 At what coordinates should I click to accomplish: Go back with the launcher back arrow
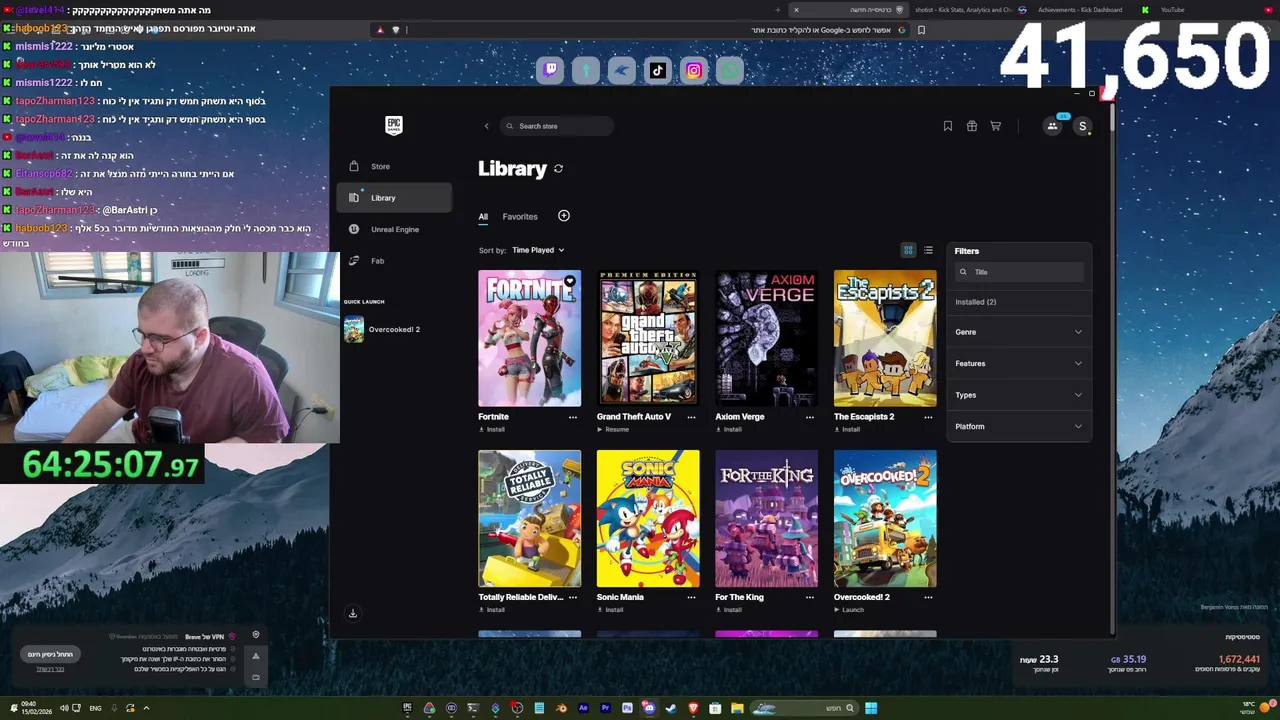point(487,126)
